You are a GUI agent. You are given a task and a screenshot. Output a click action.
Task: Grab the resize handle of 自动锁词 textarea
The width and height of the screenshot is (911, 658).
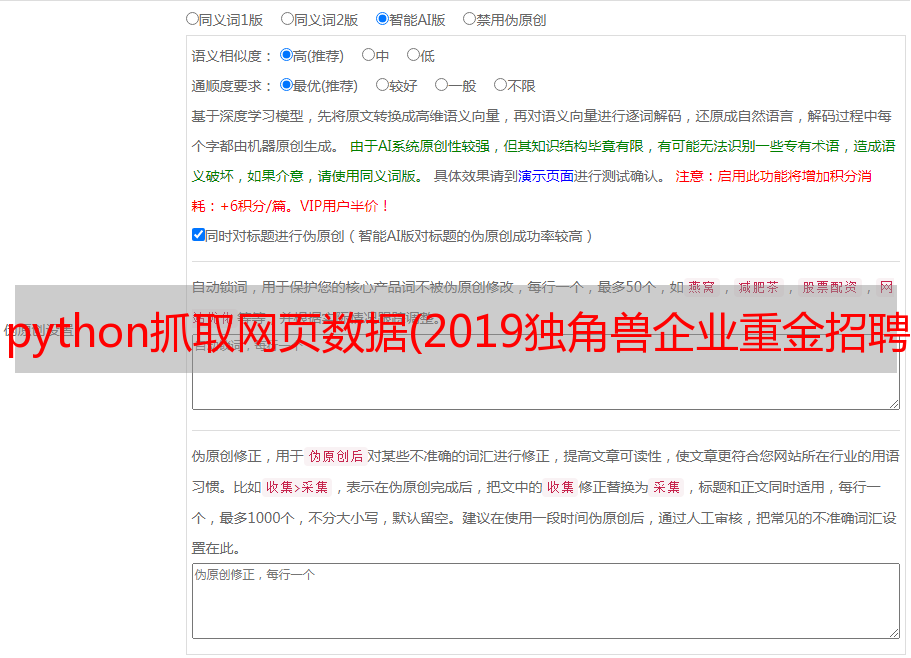point(894,404)
